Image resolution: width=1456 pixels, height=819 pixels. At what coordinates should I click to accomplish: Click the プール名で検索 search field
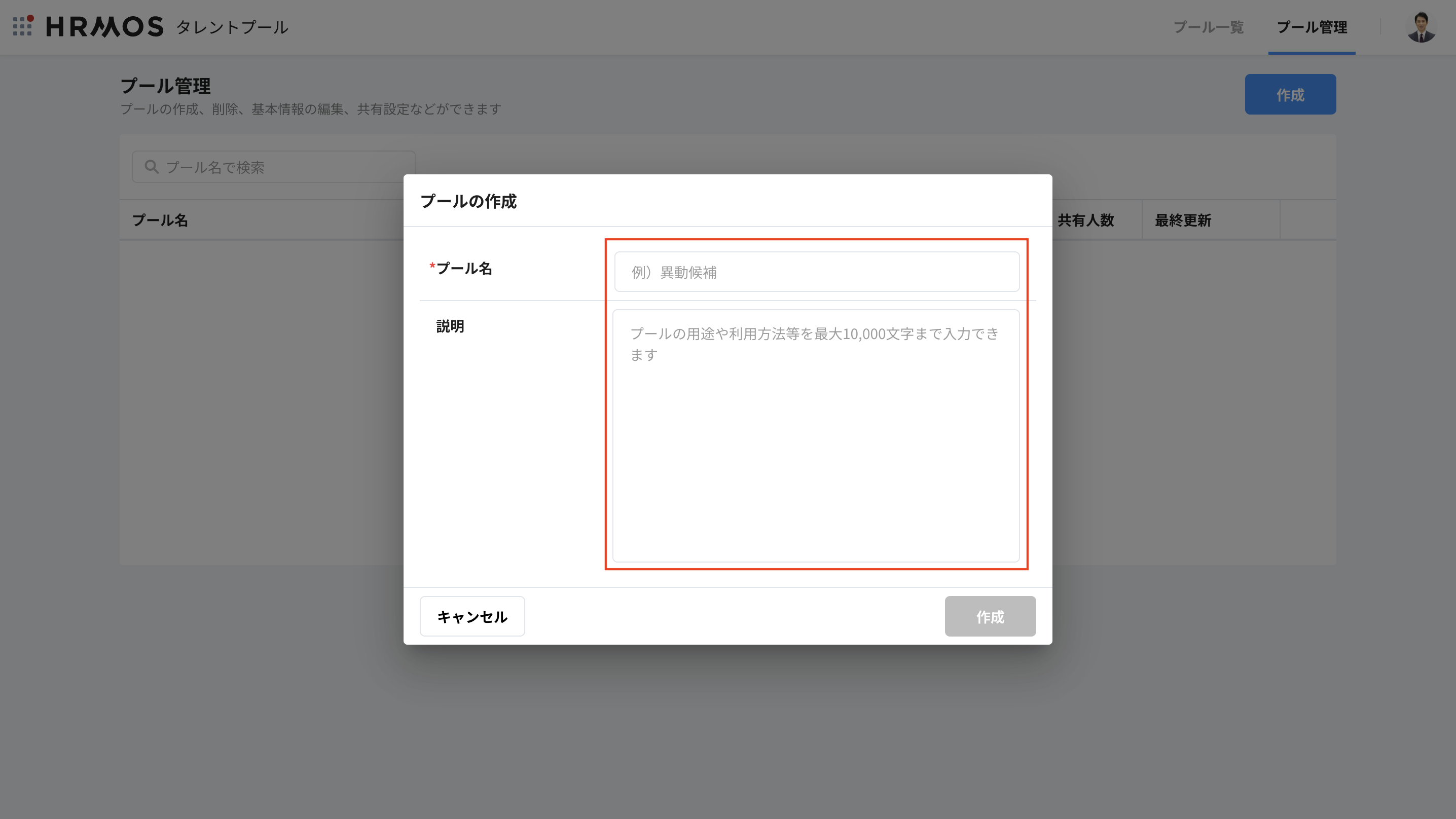point(282,167)
